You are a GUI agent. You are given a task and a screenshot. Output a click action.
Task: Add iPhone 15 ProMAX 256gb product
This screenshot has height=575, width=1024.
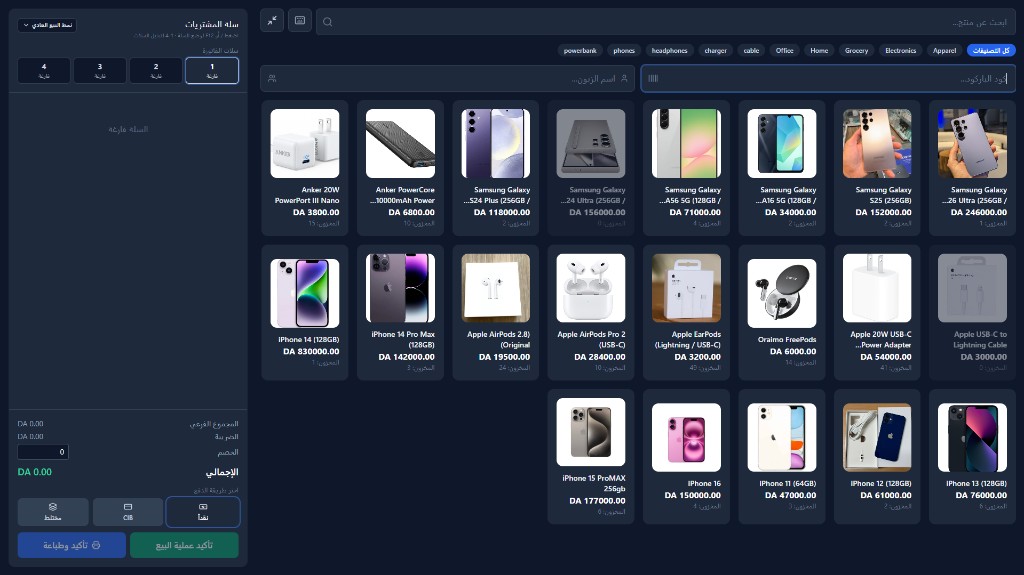[591, 457]
